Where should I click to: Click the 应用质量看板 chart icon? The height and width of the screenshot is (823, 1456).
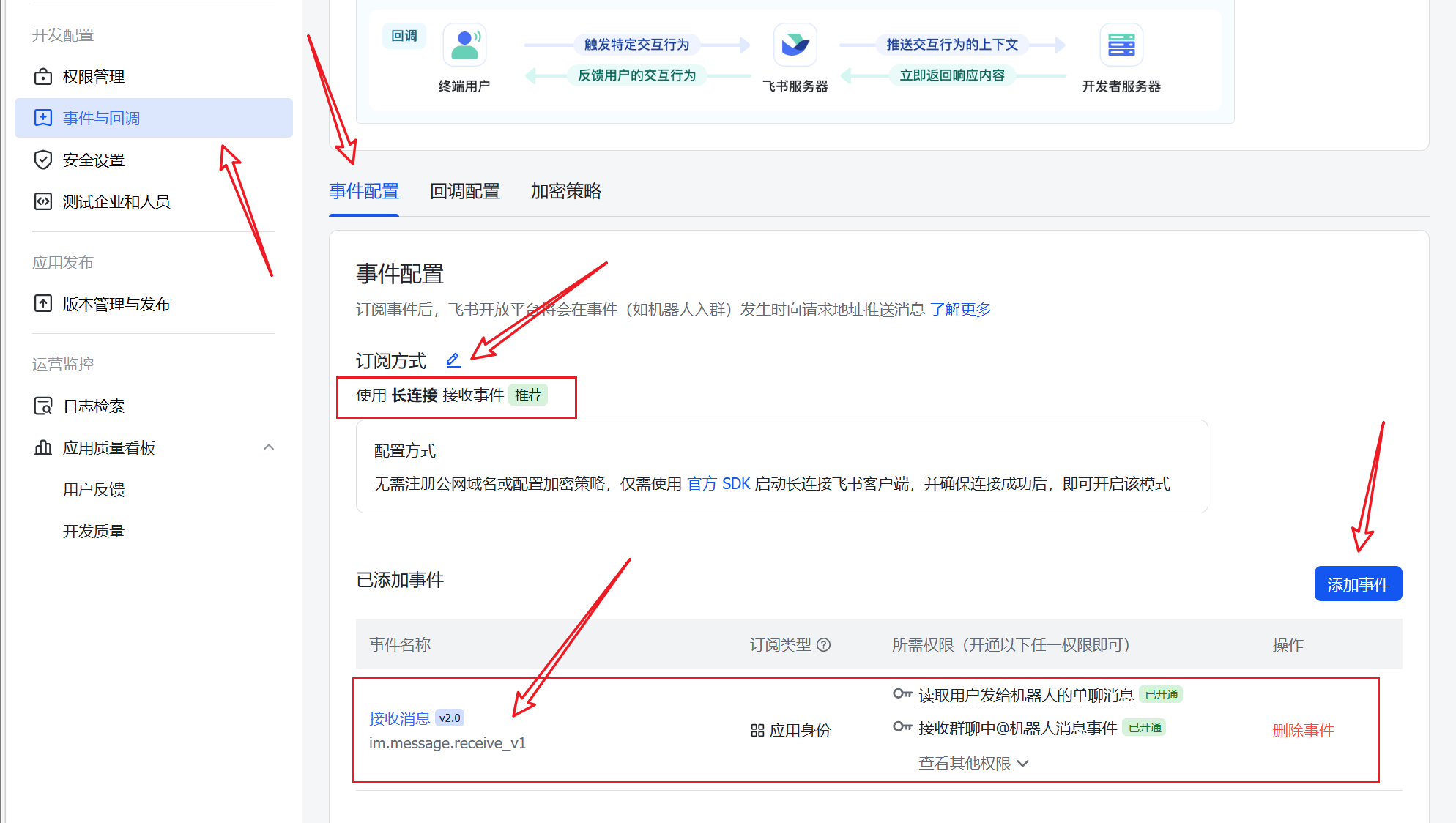pyautogui.click(x=43, y=447)
